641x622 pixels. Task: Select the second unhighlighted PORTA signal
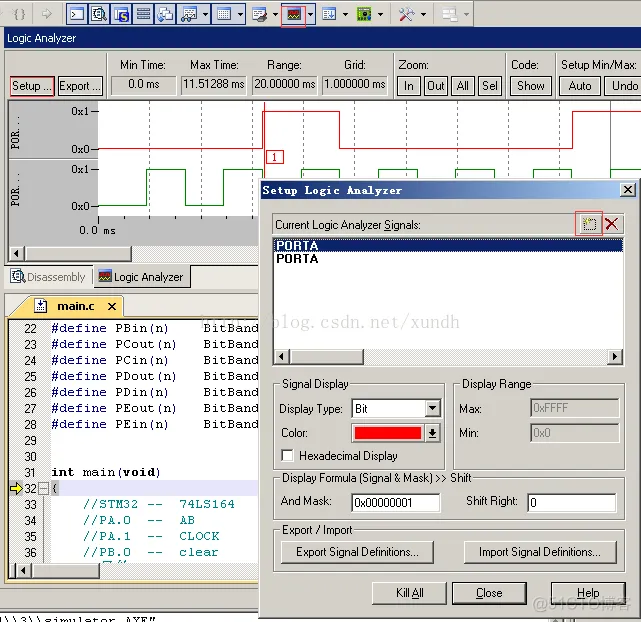pos(448,259)
